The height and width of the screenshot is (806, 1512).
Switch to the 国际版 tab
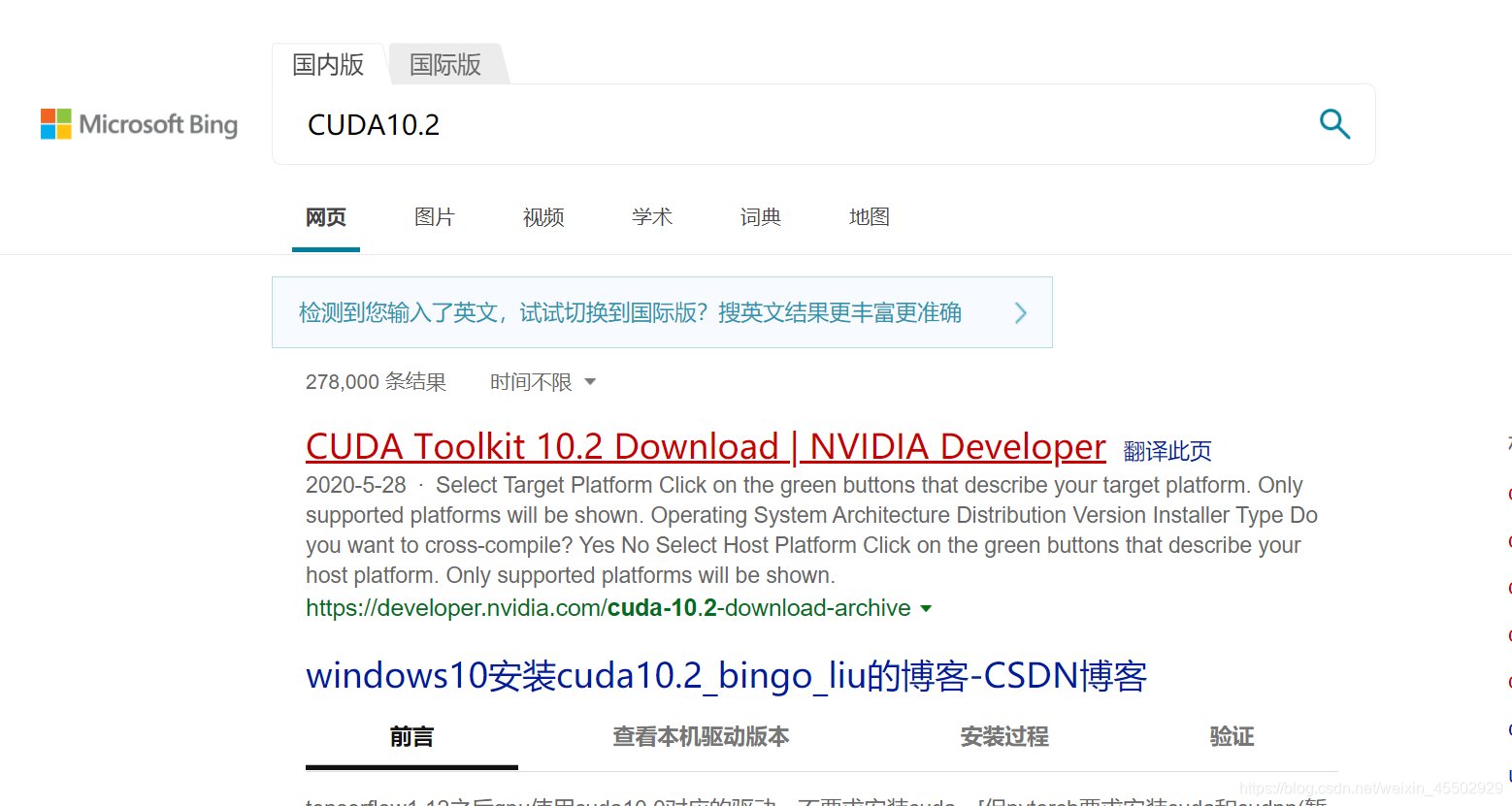click(x=445, y=64)
